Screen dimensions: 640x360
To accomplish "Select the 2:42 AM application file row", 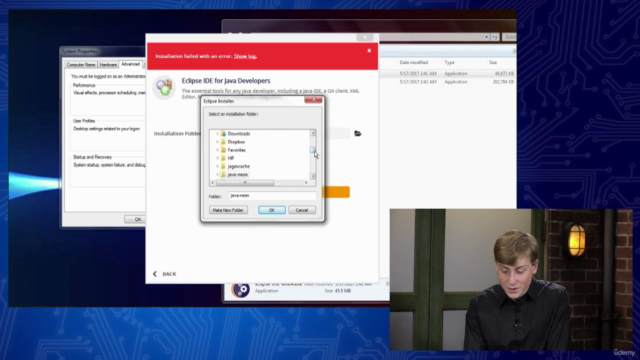I will coord(448,82).
